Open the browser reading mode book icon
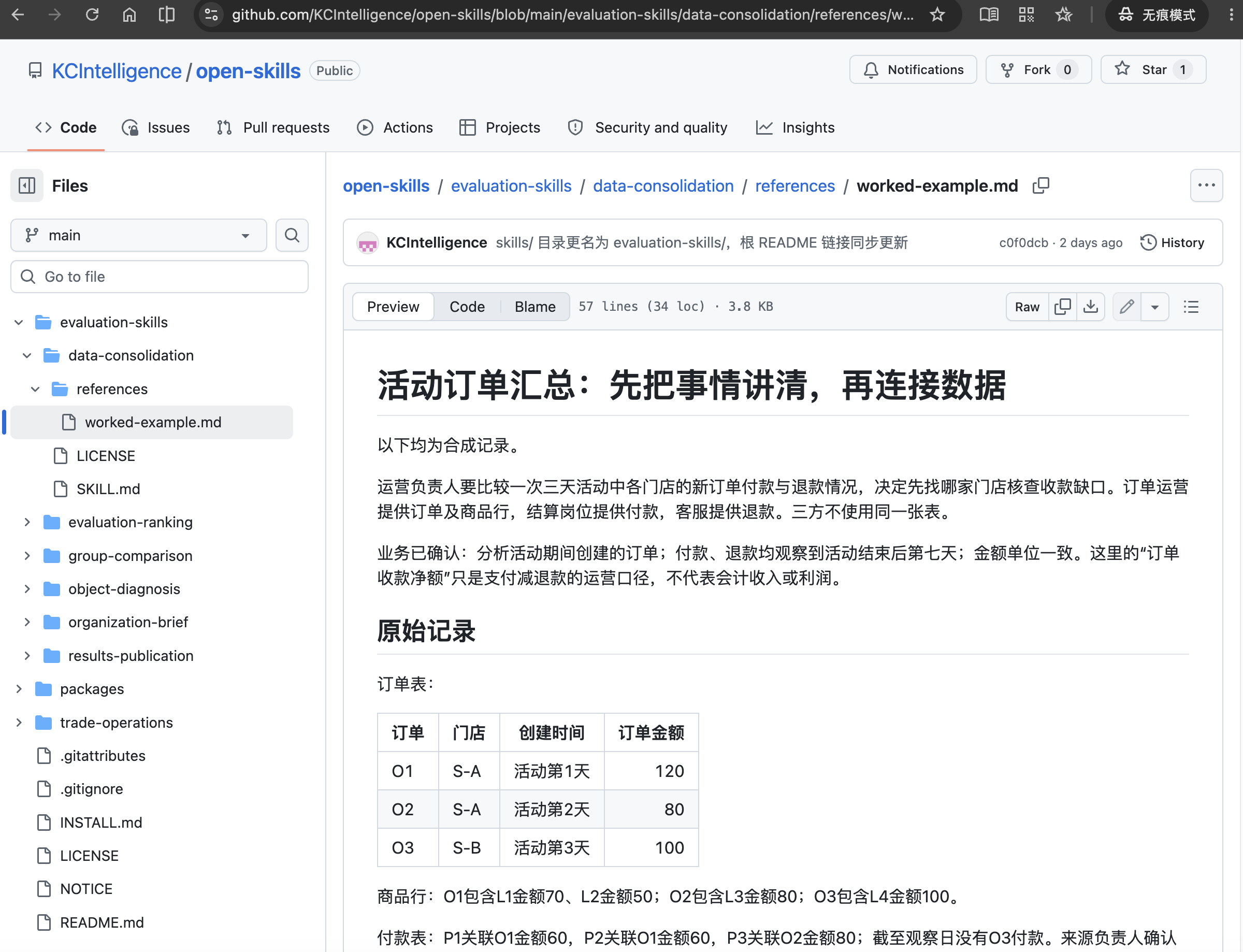The image size is (1243, 952). [989, 15]
